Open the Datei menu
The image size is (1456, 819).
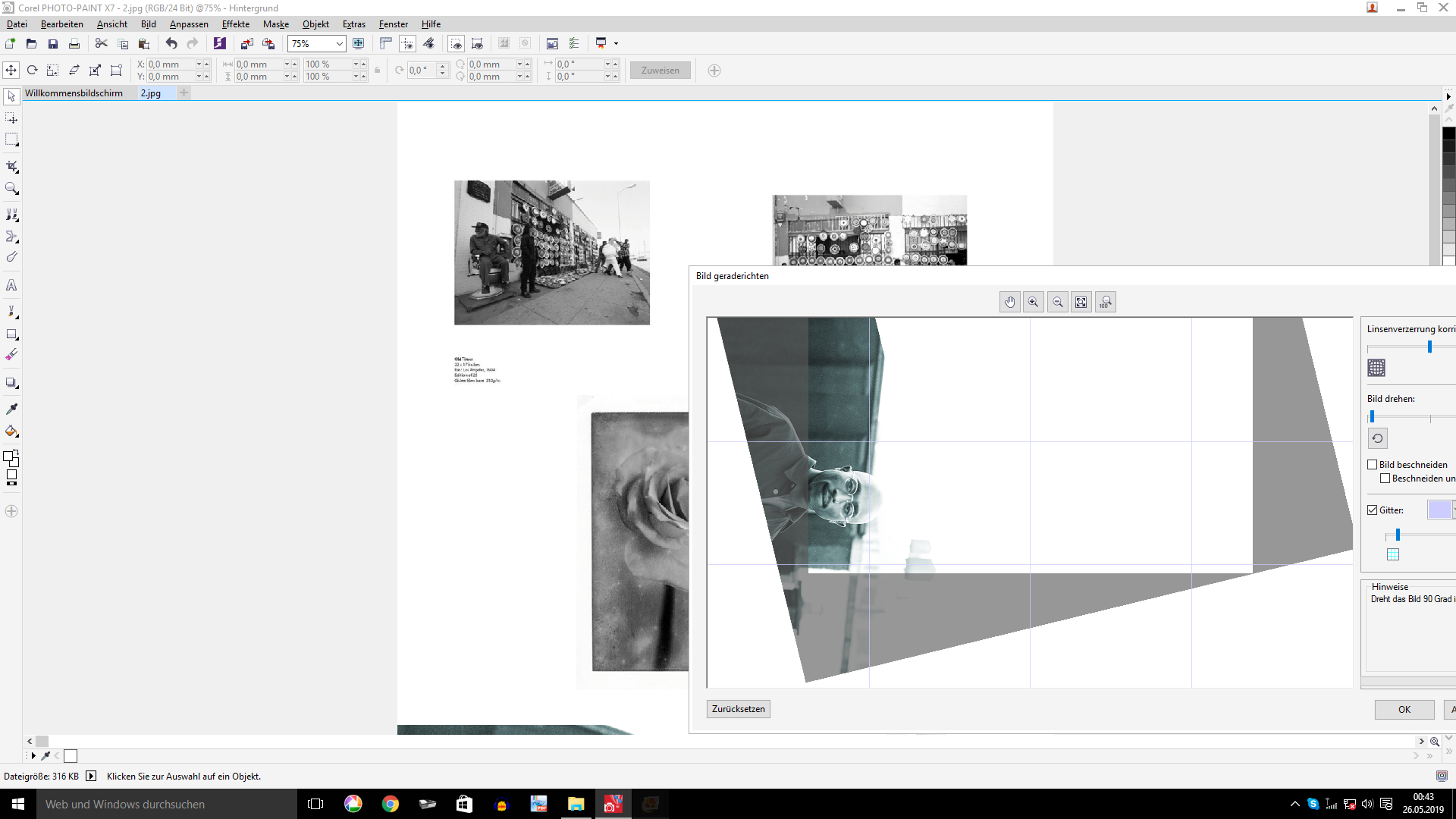tap(17, 24)
